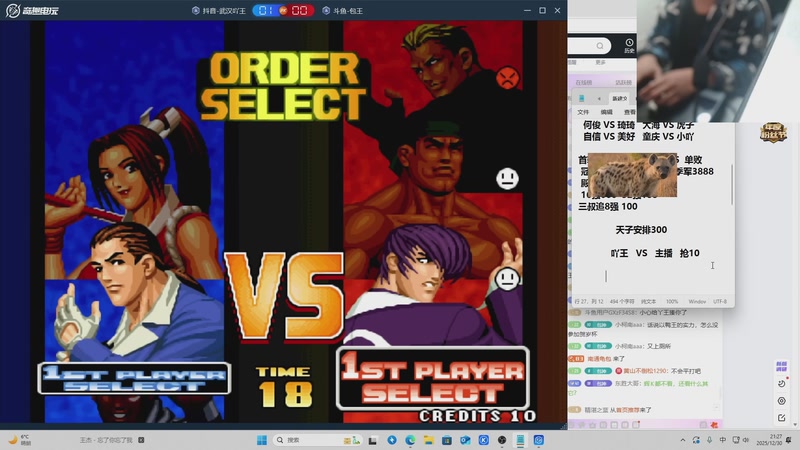
Task: Click the Notepad zoom level 100% in status bar
Action: 672,302
